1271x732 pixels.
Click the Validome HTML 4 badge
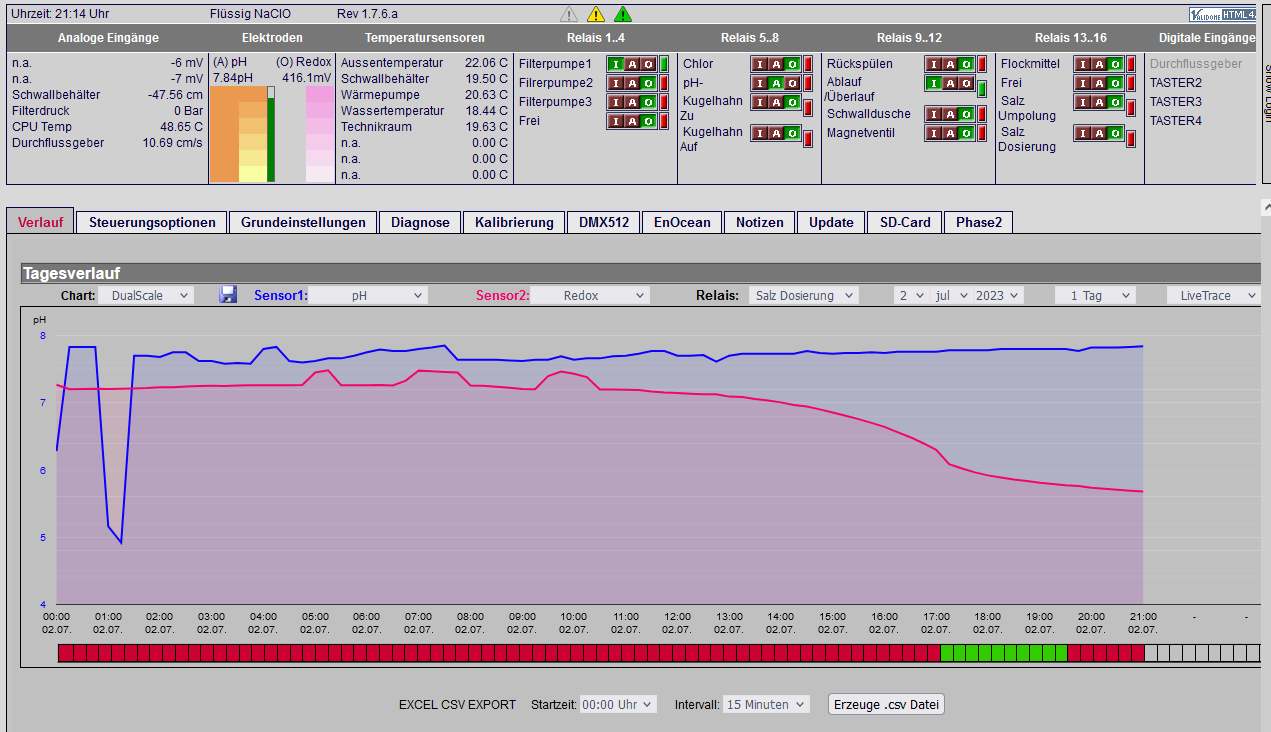1222,14
